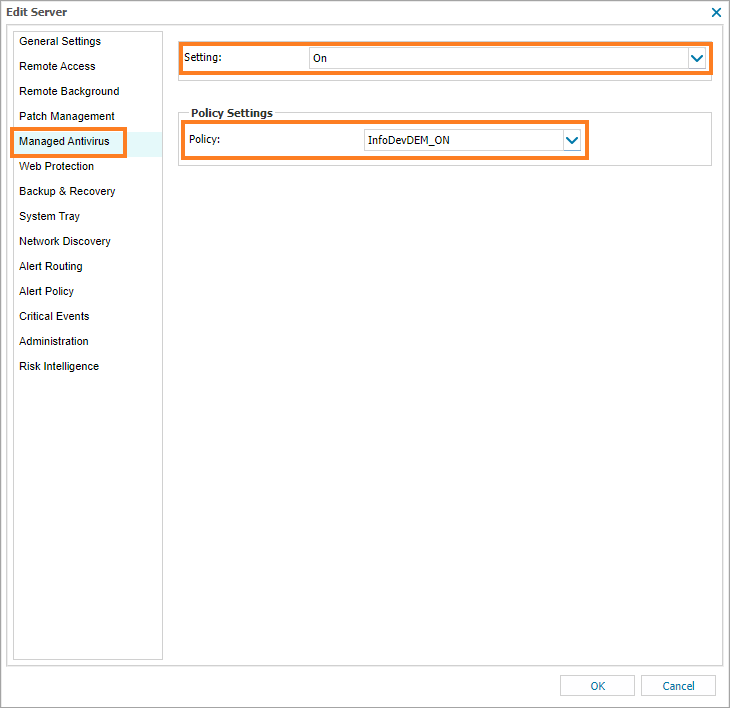
Task: Click the Setting field showing On
Action: click(x=499, y=59)
